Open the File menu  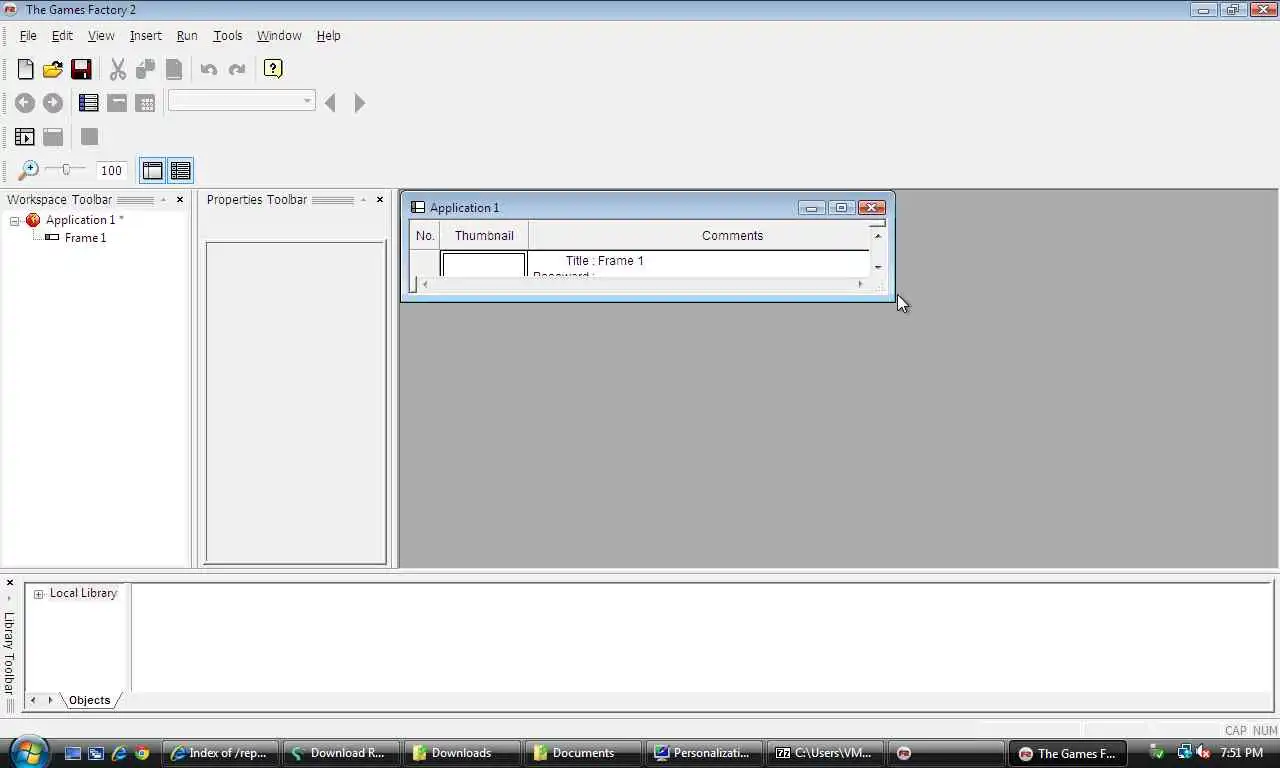[x=28, y=36]
